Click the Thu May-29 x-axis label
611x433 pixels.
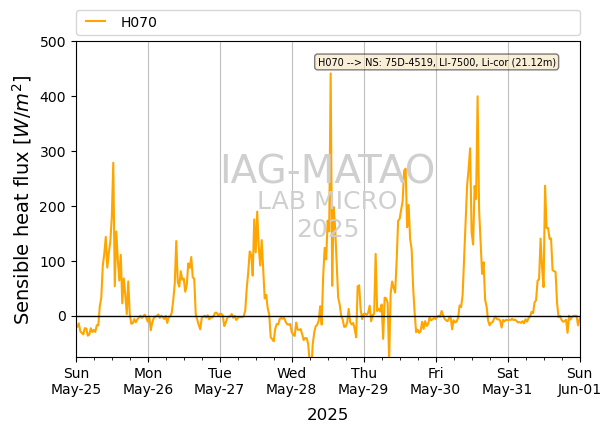click(x=364, y=381)
